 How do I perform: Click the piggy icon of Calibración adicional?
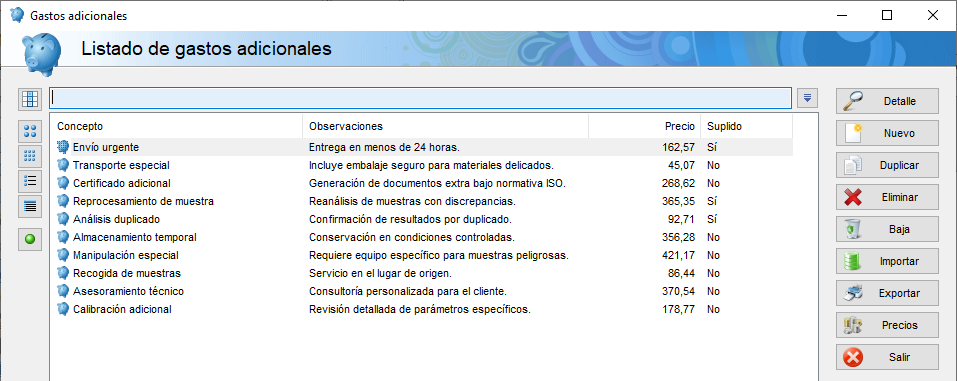pyautogui.click(x=63, y=309)
